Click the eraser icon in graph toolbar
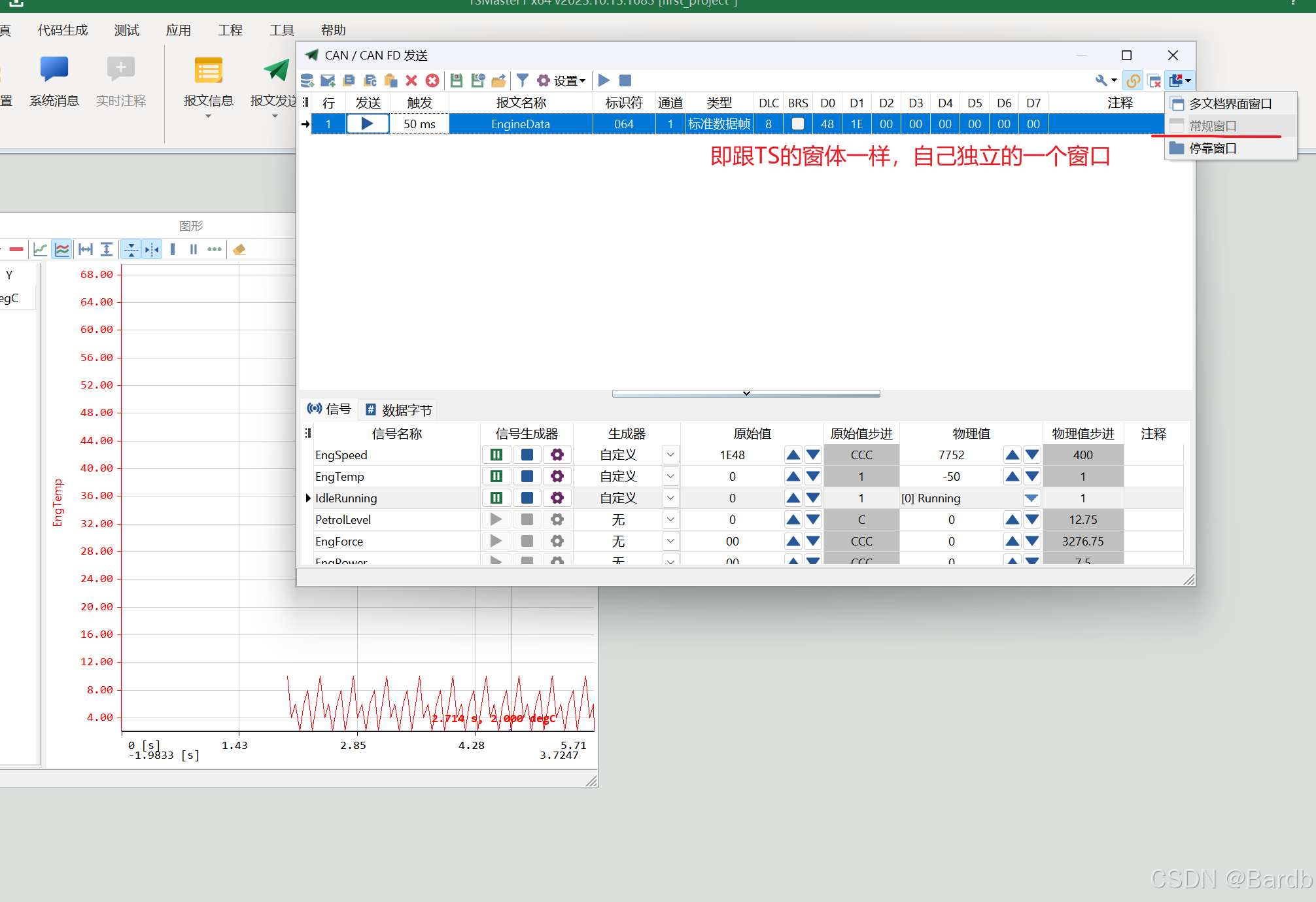This screenshot has height=902, width=1316. click(x=239, y=249)
